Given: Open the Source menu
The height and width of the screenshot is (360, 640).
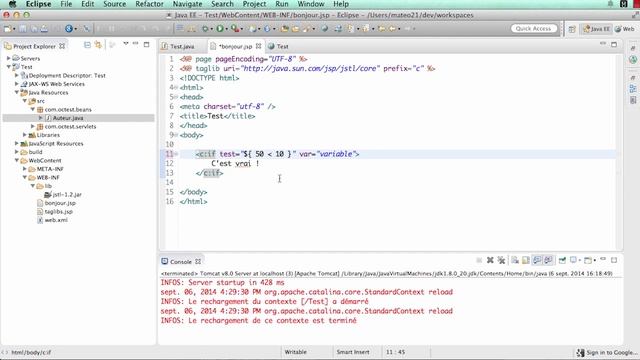Looking at the screenshot, I should click(114, 4).
